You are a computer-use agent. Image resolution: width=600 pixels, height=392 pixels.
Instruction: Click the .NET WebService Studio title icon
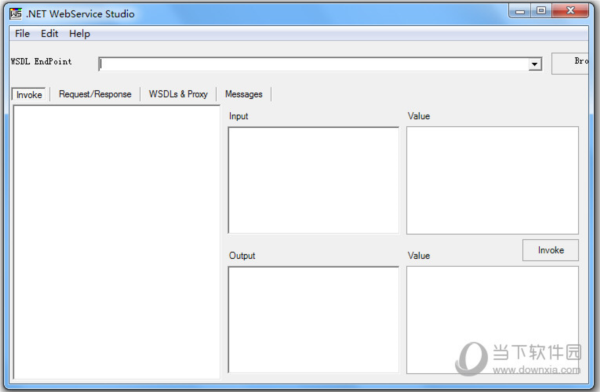(x=16, y=14)
